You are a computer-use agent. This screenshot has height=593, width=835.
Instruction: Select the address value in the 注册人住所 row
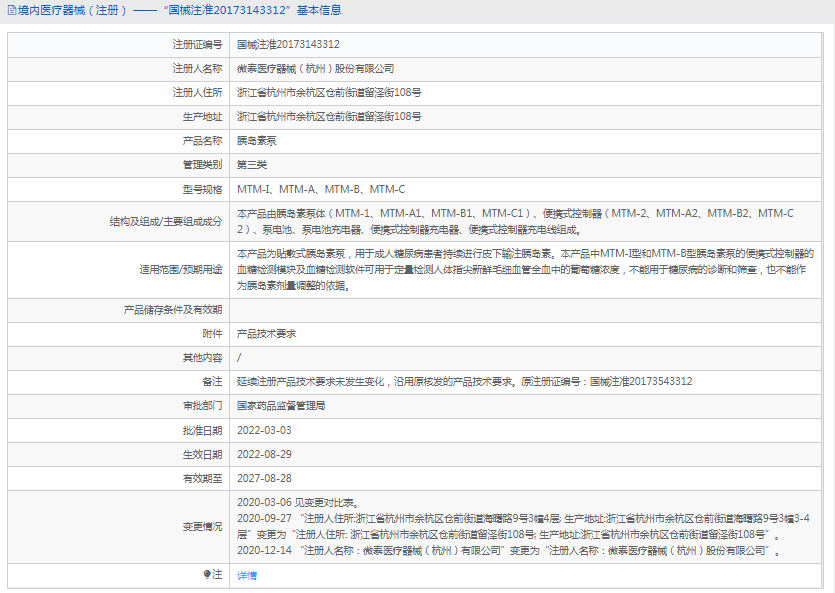coord(329,93)
